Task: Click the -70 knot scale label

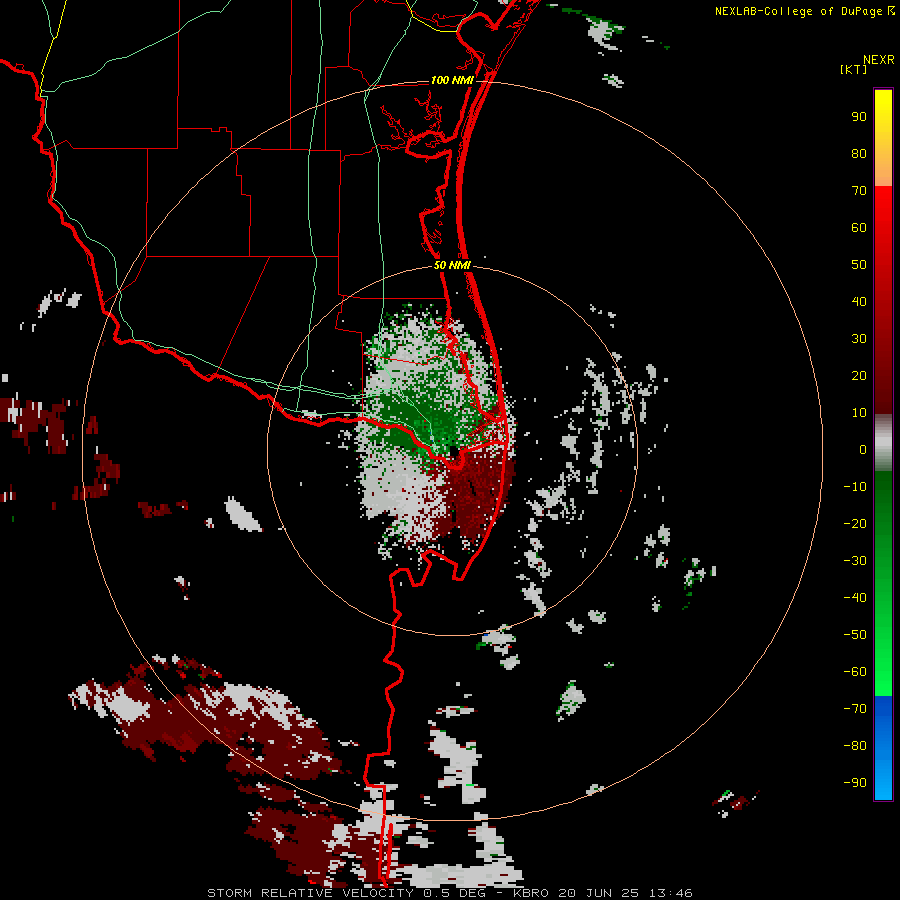Action: 855,708
